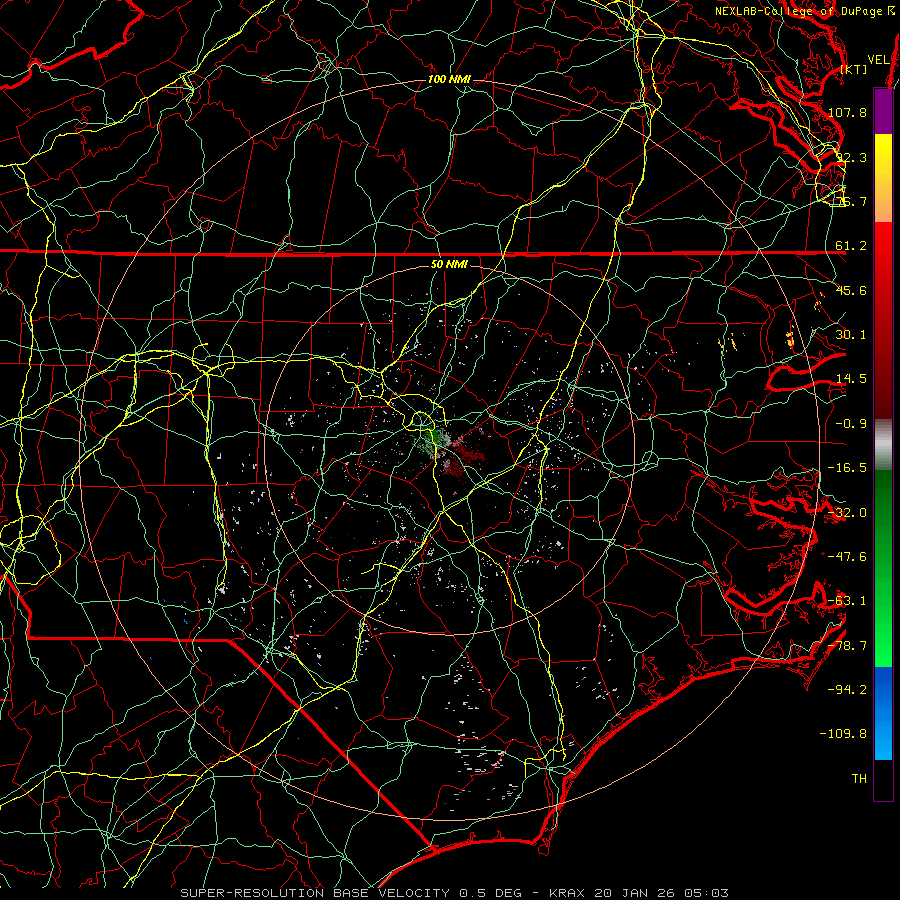This screenshot has height=900, width=900.
Task: Click the "-0.9" velocity scale value
Action: click(851, 424)
